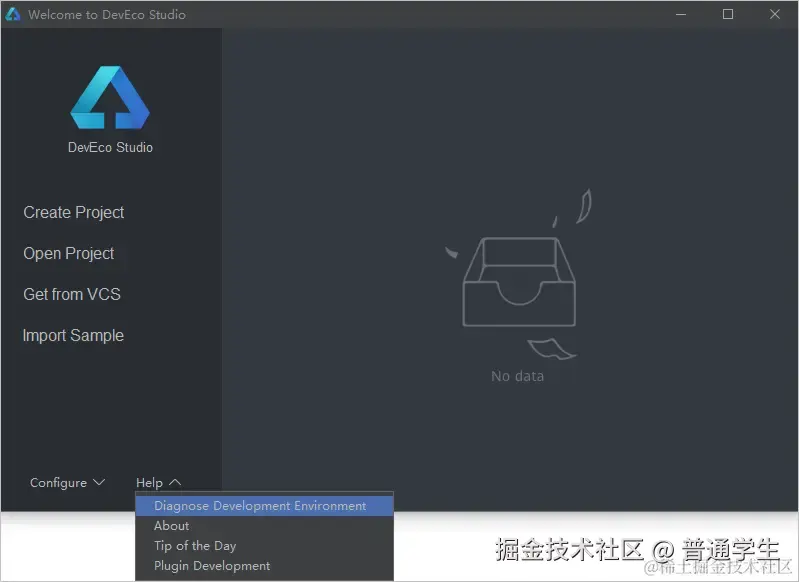Maximize the DevEco Studio window
Viewport: 799px width, 582px height.
pyautogui.click(x=728, y=14)
